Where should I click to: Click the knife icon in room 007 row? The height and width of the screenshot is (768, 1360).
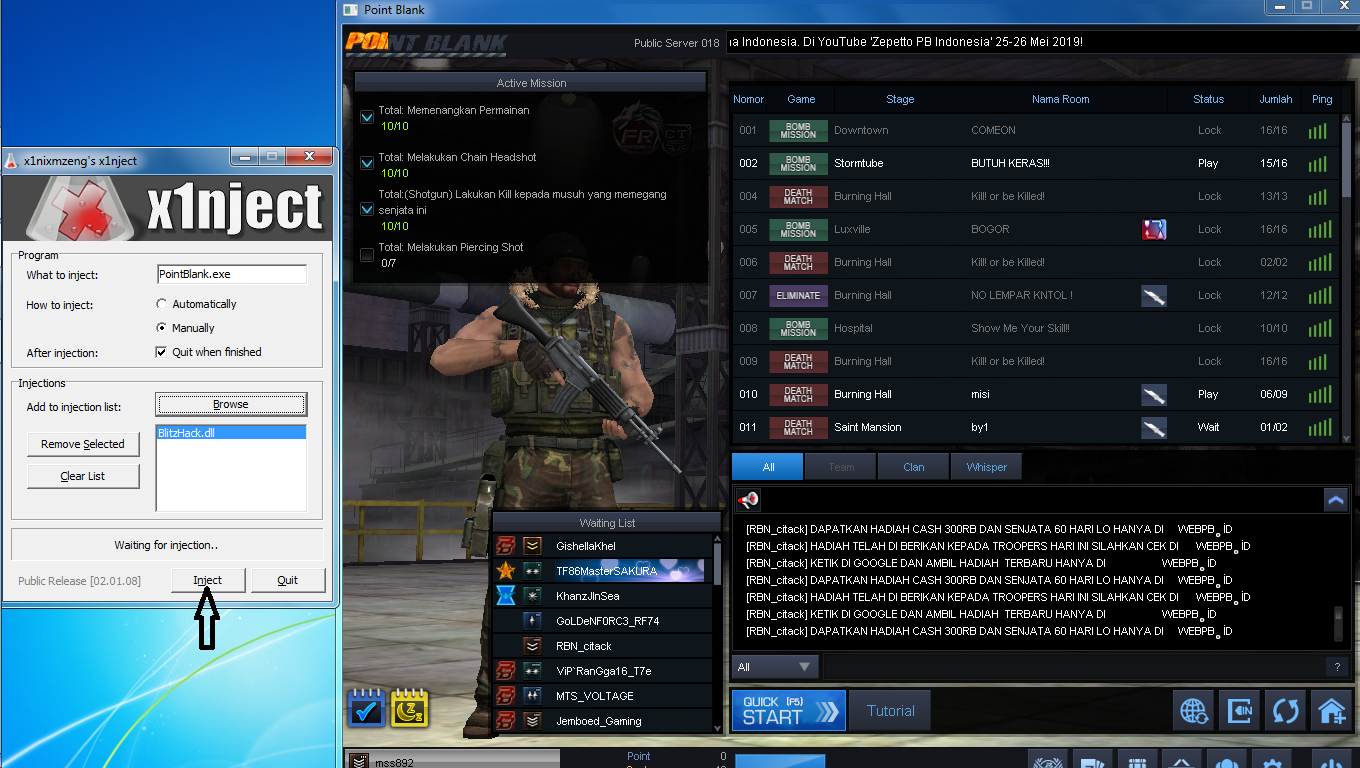point(1154,295)
